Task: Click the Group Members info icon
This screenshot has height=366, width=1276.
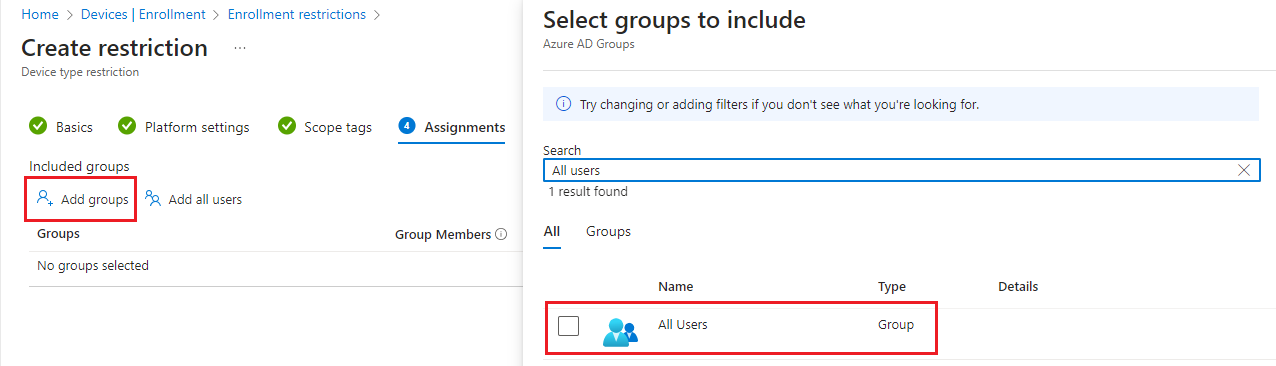Action: click(x=501, y=234)
